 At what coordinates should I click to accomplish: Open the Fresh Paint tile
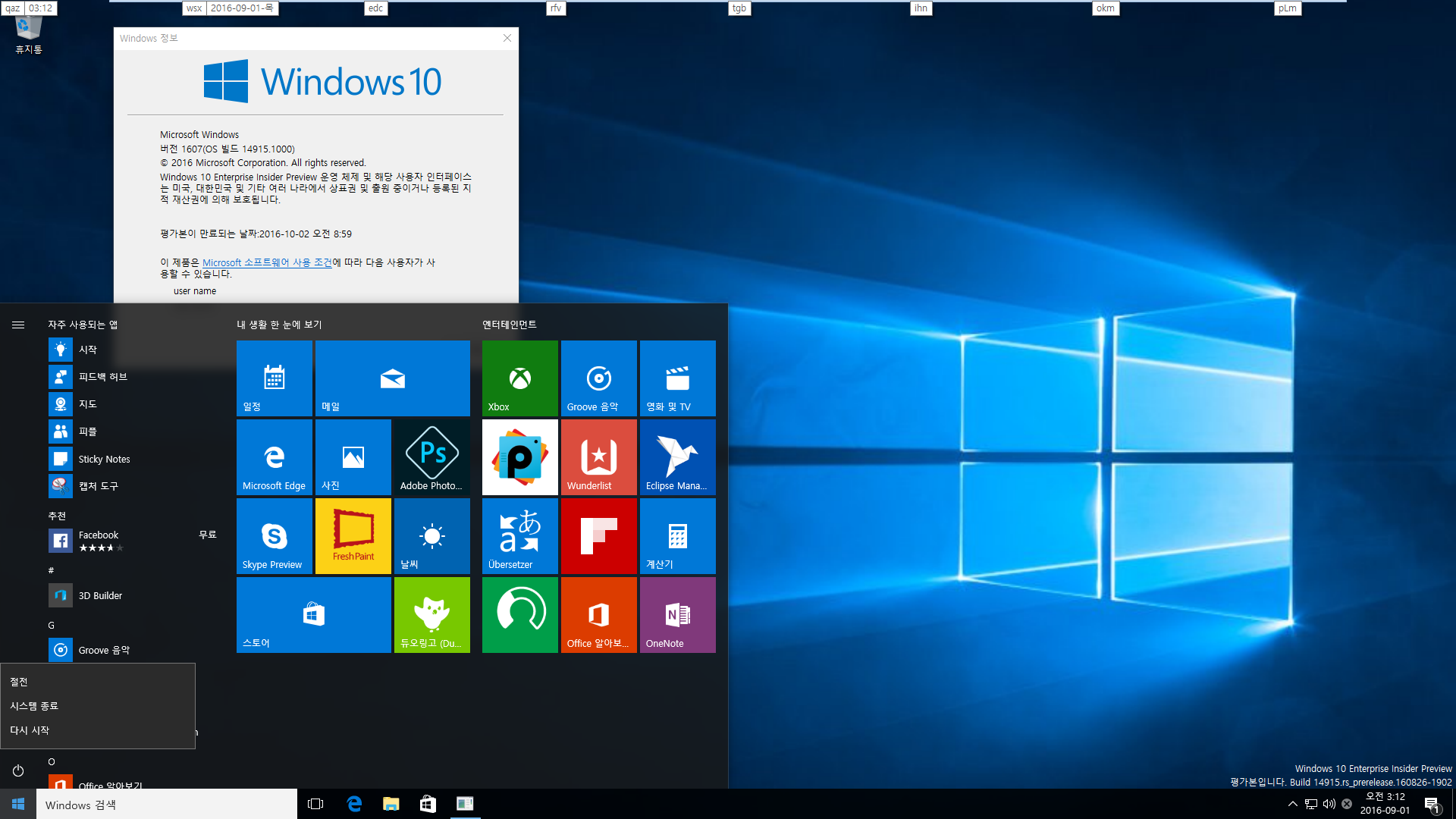pyautogui.click(x=353, y=536)
